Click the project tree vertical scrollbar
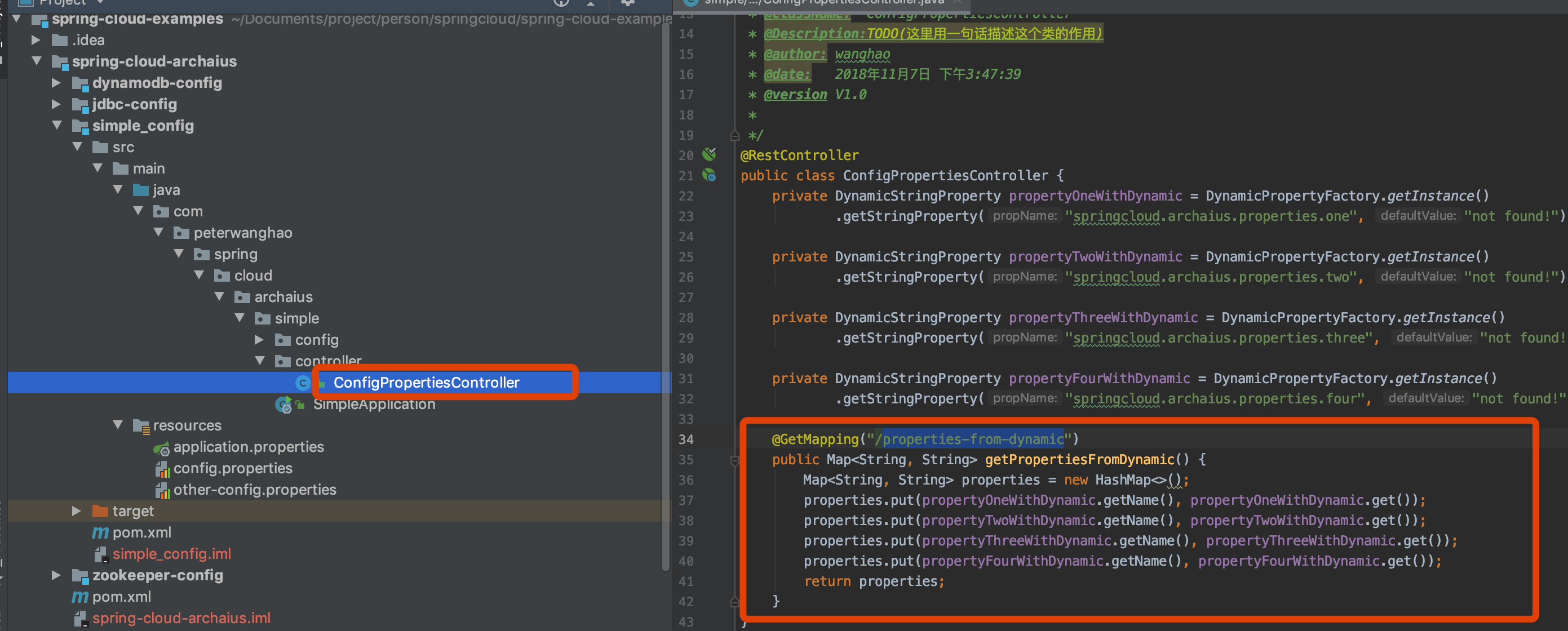This screenshot has width=1568, height=631. click(x=665, y=292)
